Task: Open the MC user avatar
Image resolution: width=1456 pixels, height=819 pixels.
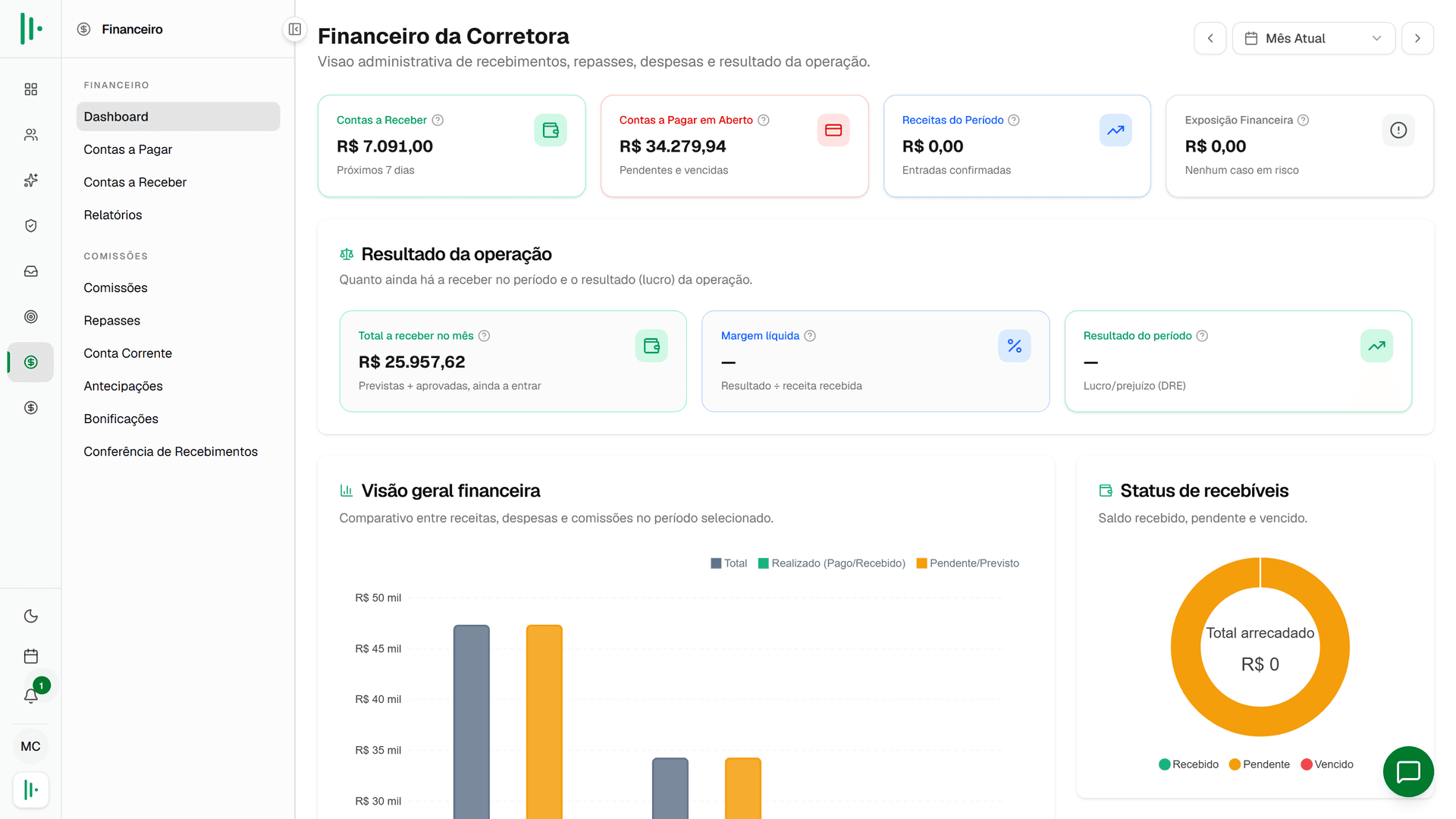Action: [x=30, y=746]
